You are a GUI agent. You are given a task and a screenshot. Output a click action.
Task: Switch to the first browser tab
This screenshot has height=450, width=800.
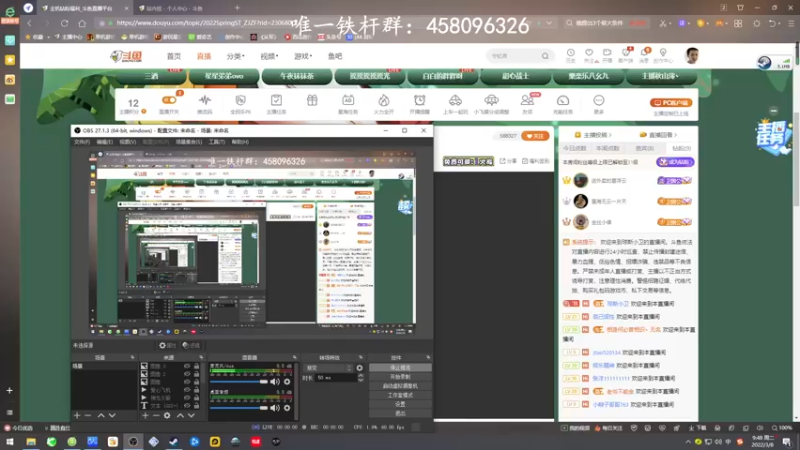pos(84,8)
